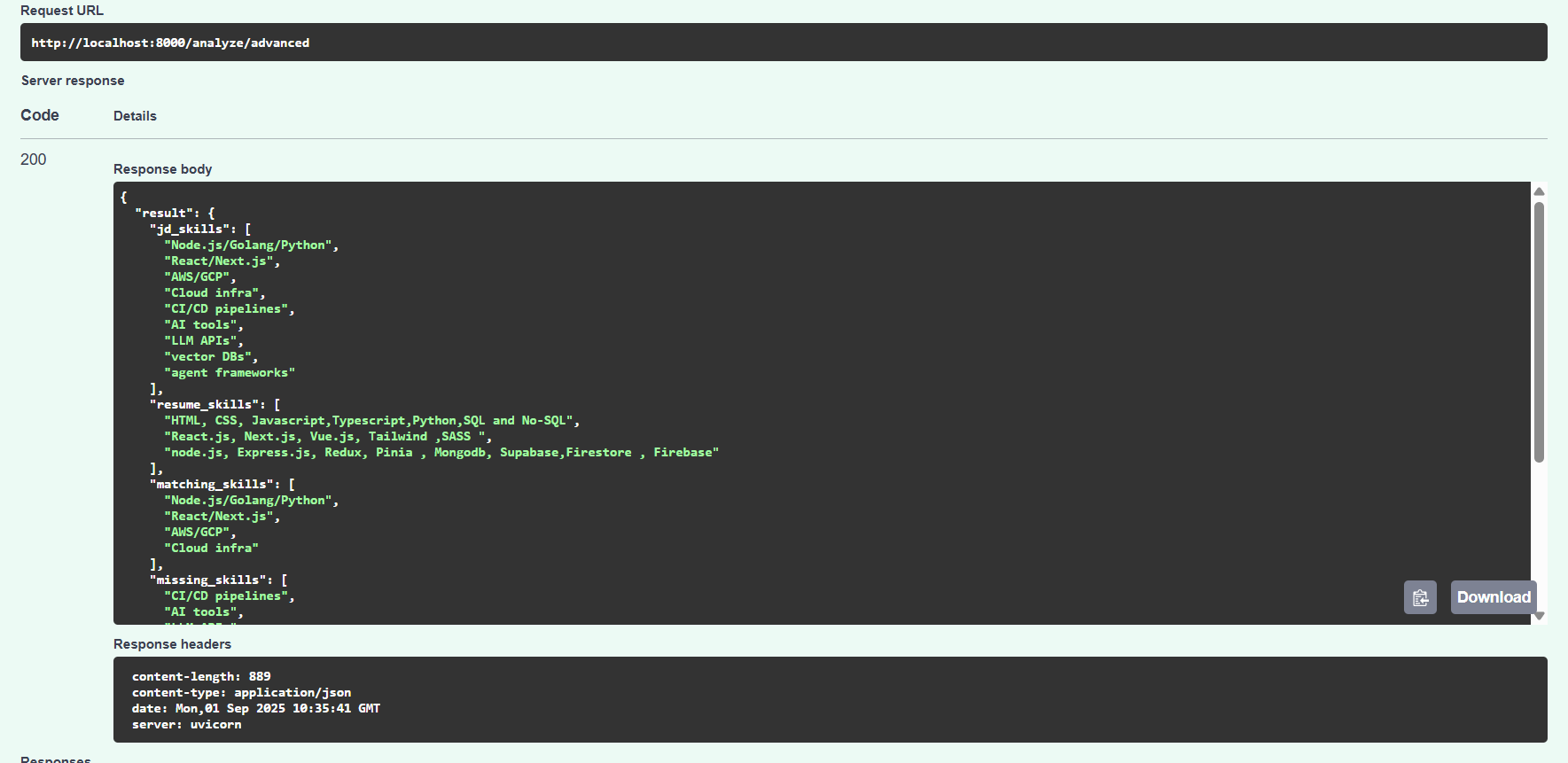The width and height of the screenshot is (1568, 763).
Task: Click the Response body label
Action: (x=163, y=169)
